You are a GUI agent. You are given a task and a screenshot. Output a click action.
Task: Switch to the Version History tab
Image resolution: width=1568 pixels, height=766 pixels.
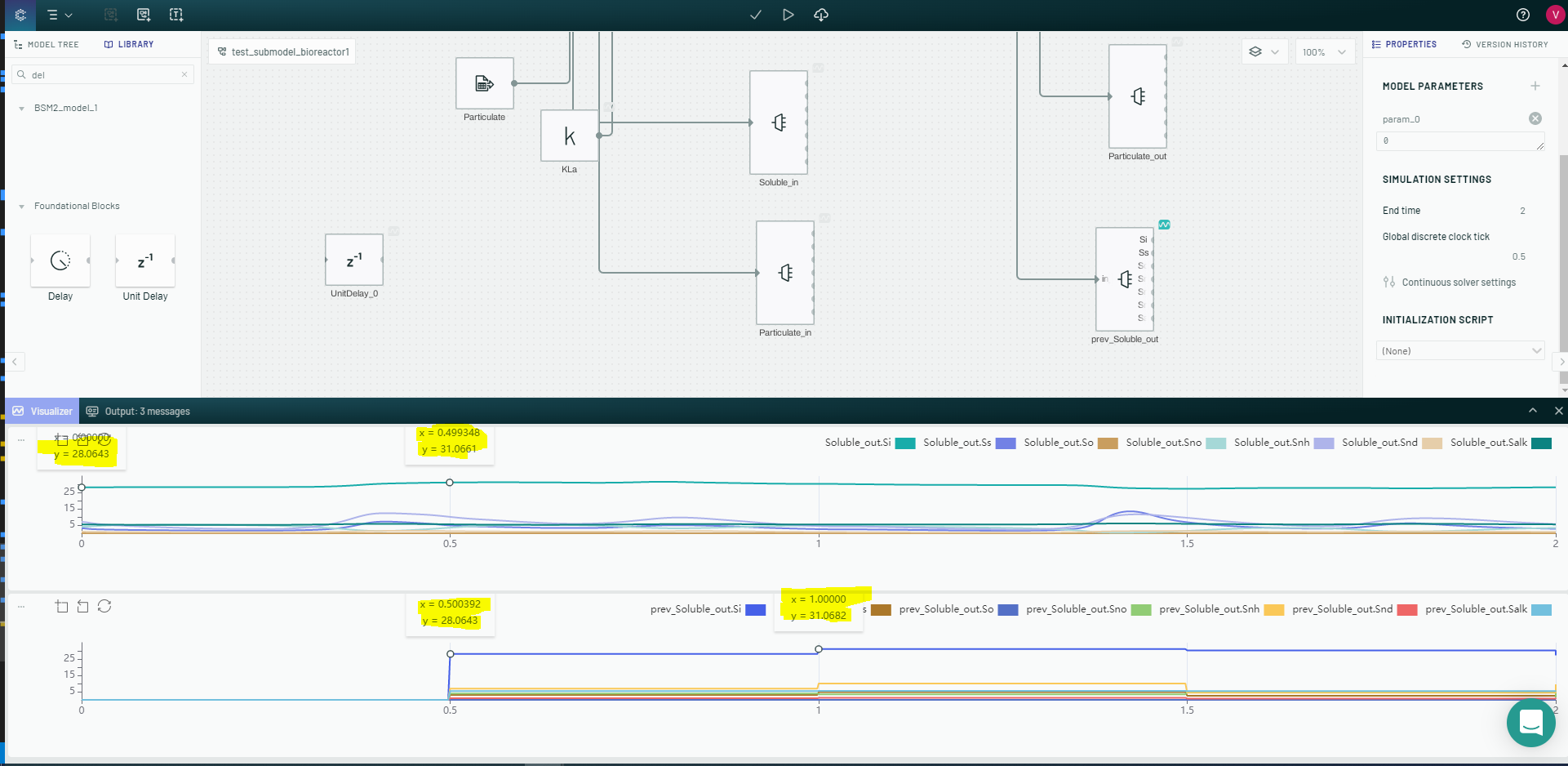1504,45
